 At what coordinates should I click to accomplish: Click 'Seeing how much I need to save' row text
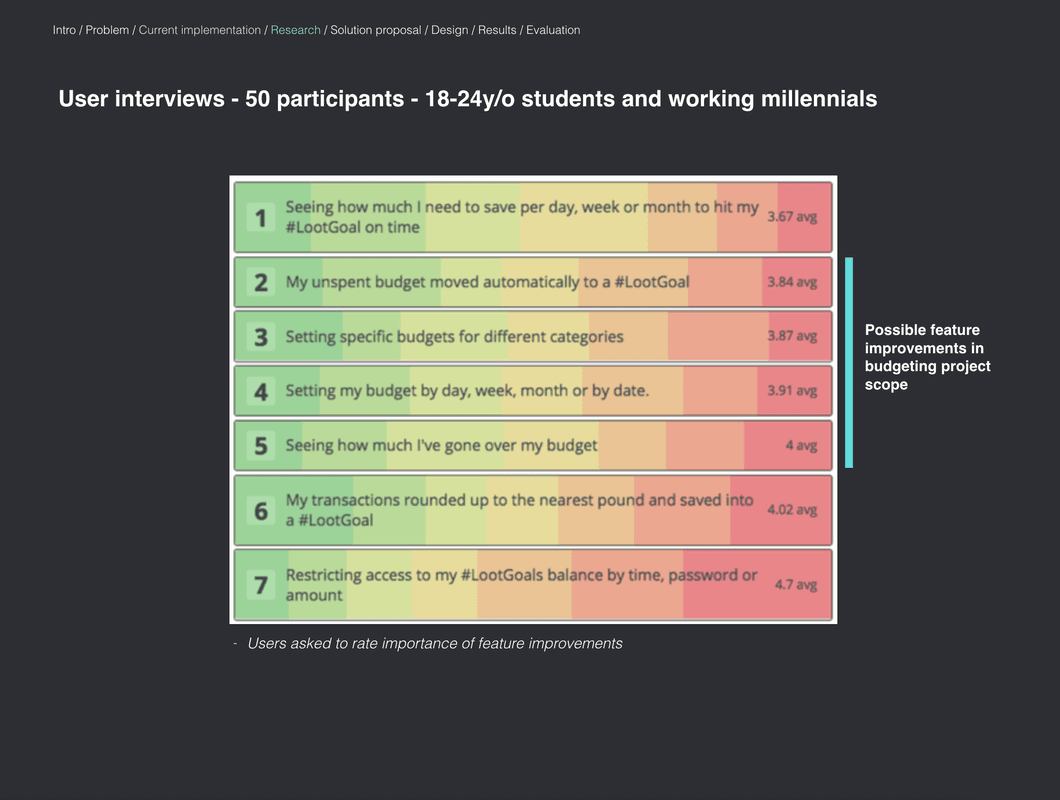click(x=522, y=217)
